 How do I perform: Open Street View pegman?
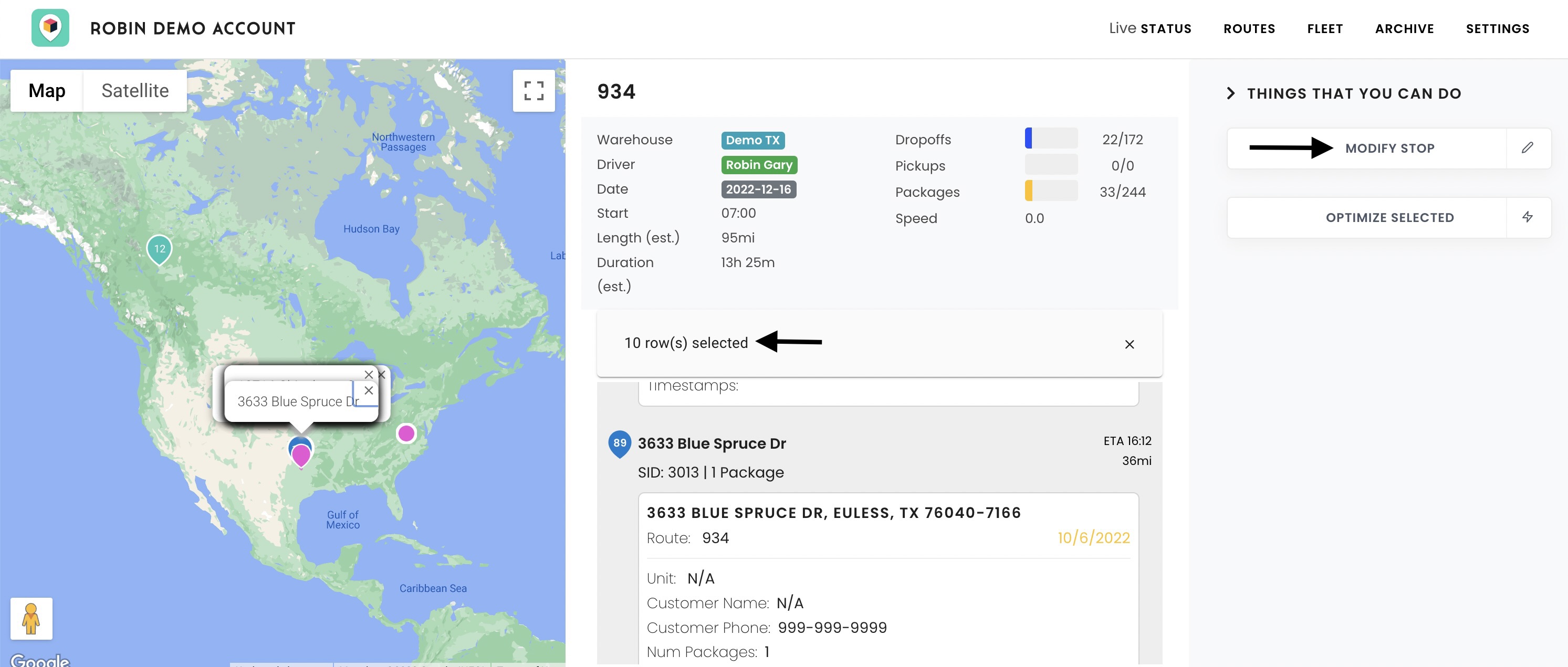click(31, 618)
